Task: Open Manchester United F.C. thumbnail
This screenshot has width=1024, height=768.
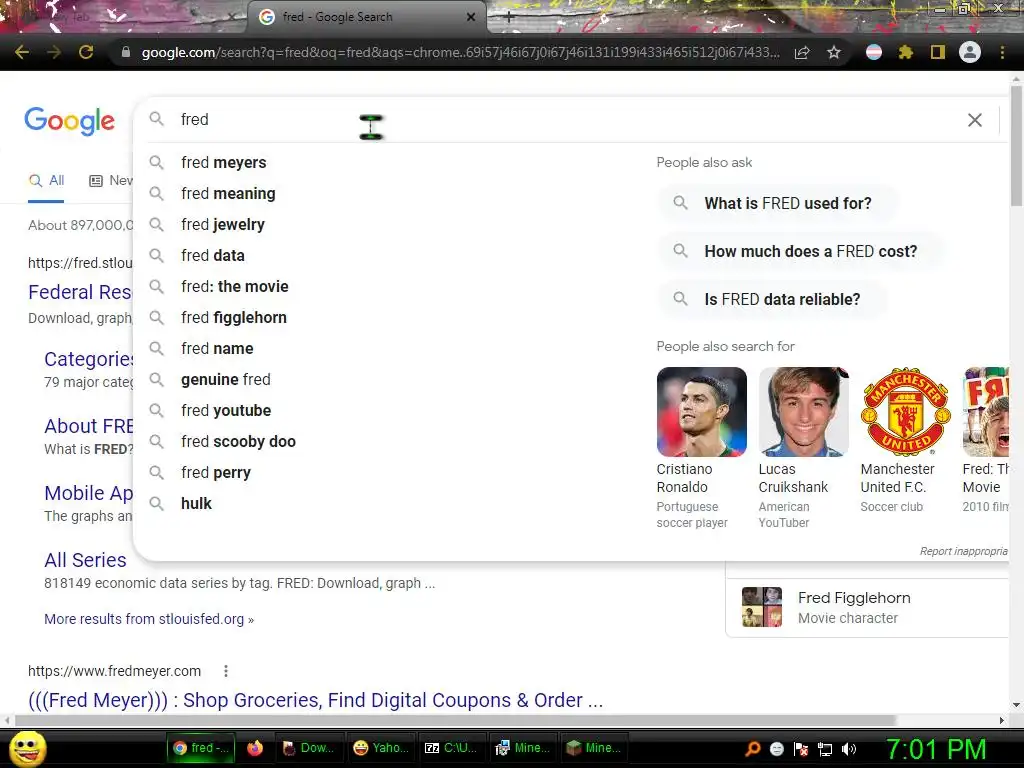Action: (x=905, y=411)
